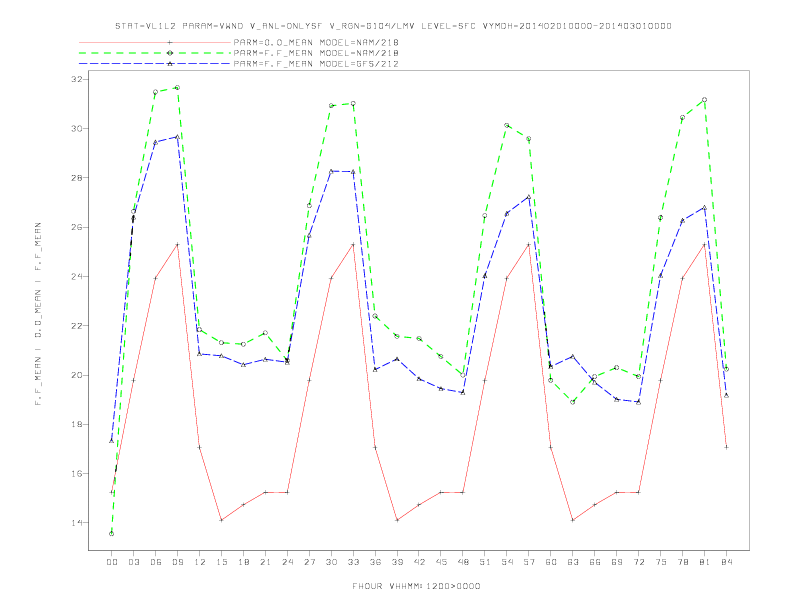Click x-axis tick label 48
Image resolution: width=792 pixels, height=612 pixels.
point(463,562)
